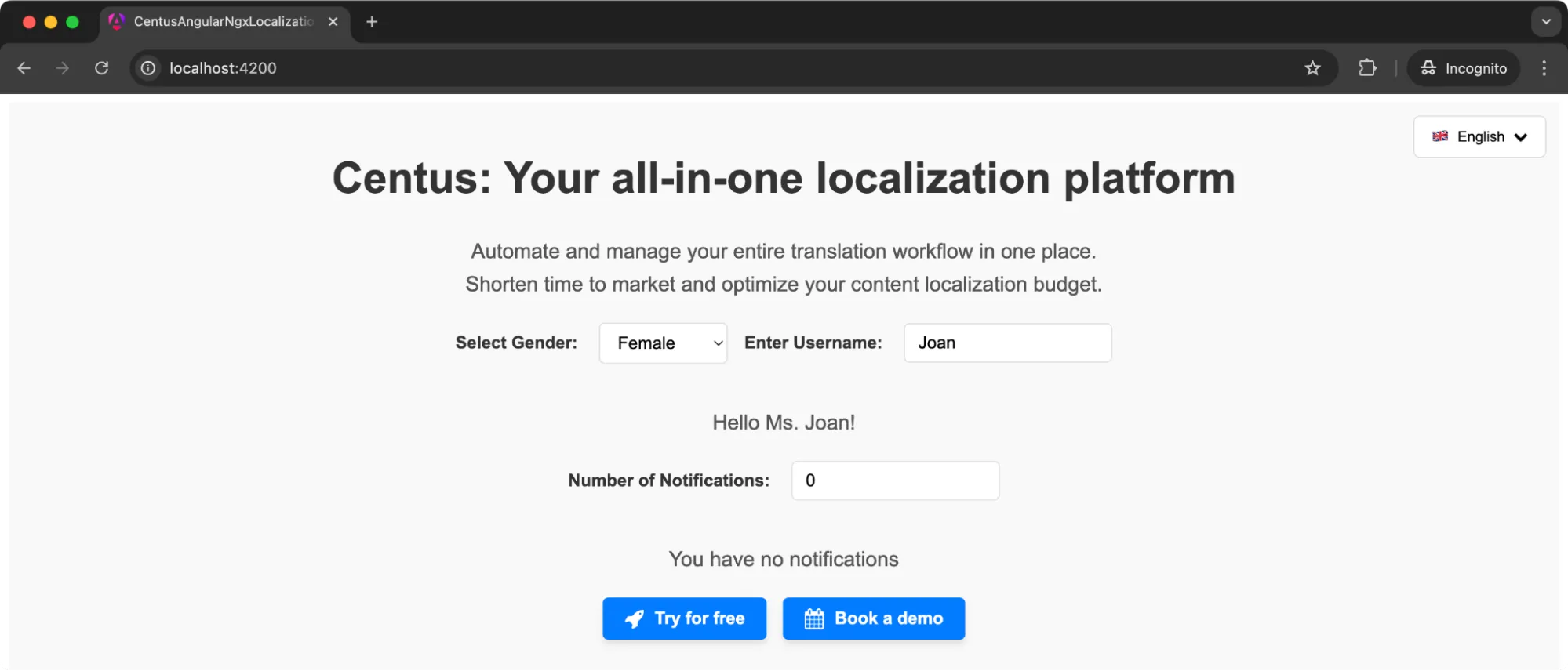Image resolution: width=1568 pixels, height=671 pixels.
Task: Click the browser forward arrow
Action: (63, 68)
